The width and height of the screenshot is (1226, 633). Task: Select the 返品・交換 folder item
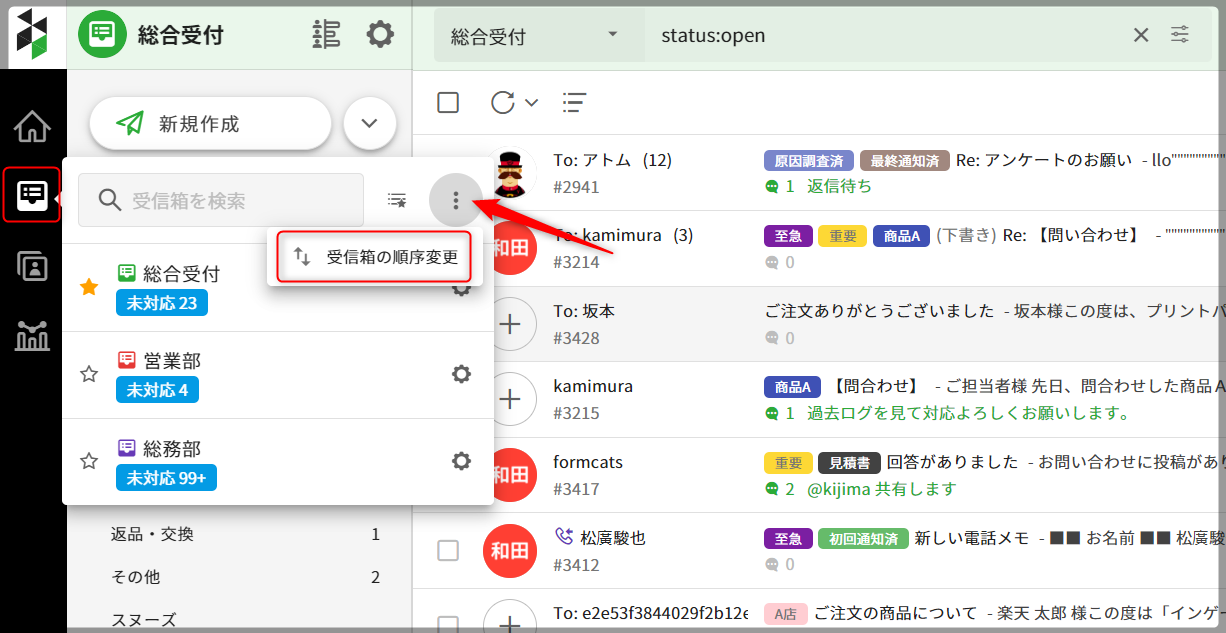(x=152, y=534)
